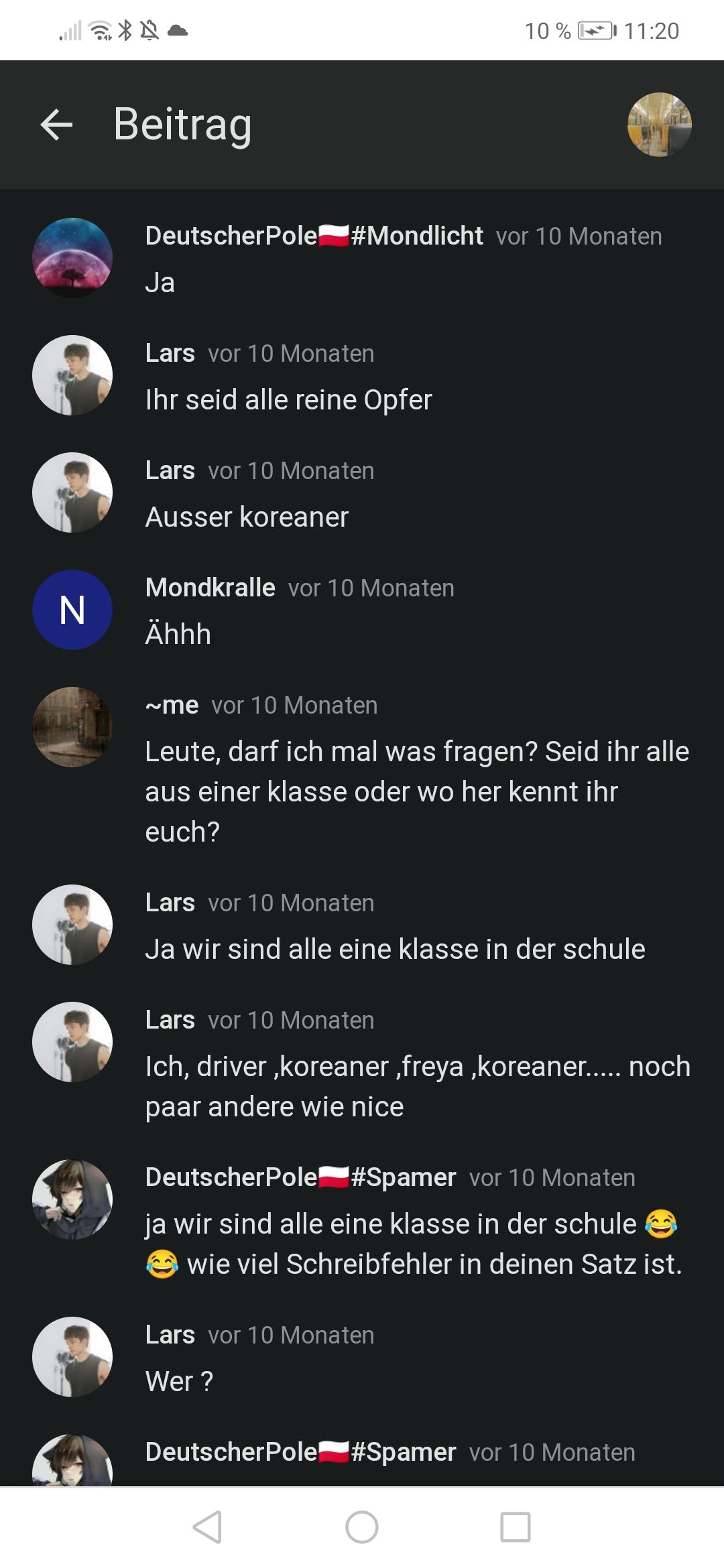Tap the Wi-Fi status icon

pyautogui.click(x=101, y=30)
